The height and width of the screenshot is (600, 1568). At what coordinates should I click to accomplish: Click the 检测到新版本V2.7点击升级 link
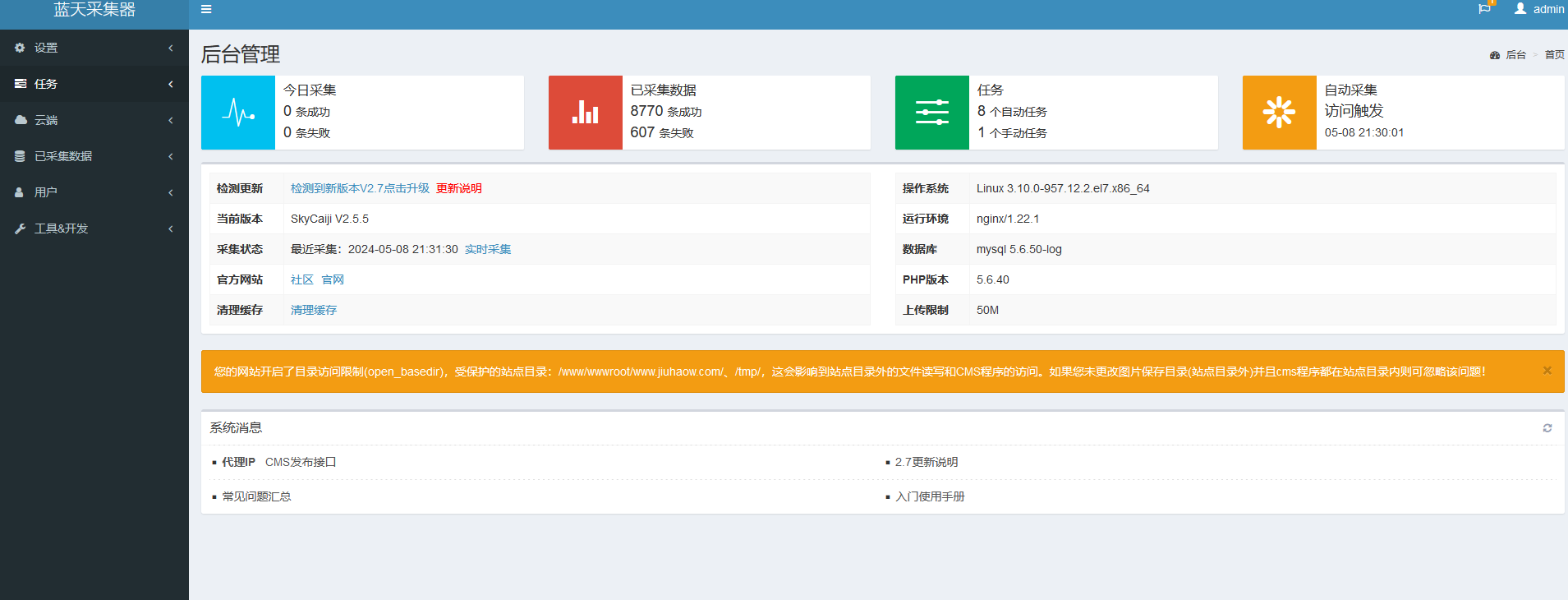[360, 188]
